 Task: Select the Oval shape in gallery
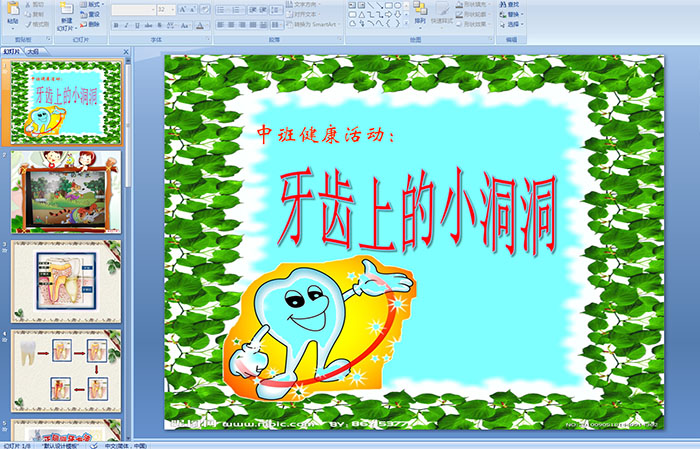pyautogui.click(x=397, y=5)
